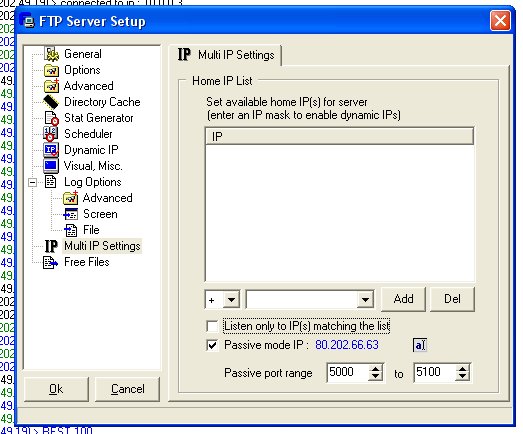Click the 5000 passive port start field
The width and height of the screenshot is (523, 434).
(x=348, y=372)
